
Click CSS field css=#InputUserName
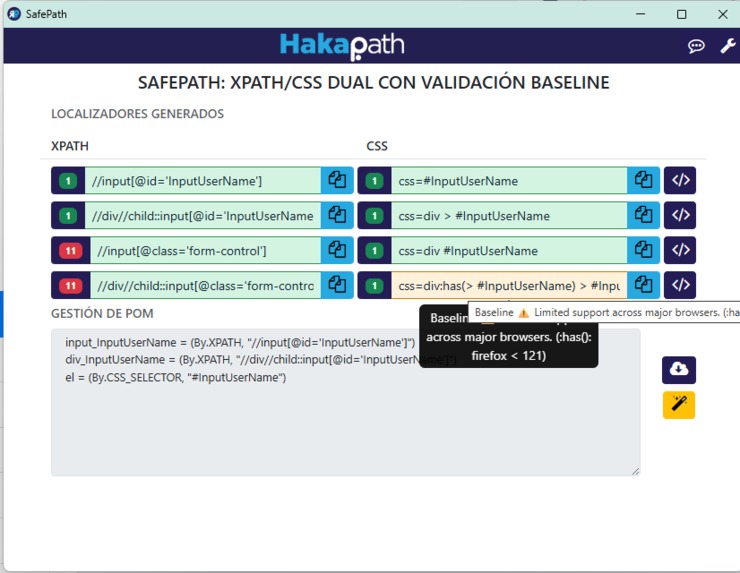509,180
